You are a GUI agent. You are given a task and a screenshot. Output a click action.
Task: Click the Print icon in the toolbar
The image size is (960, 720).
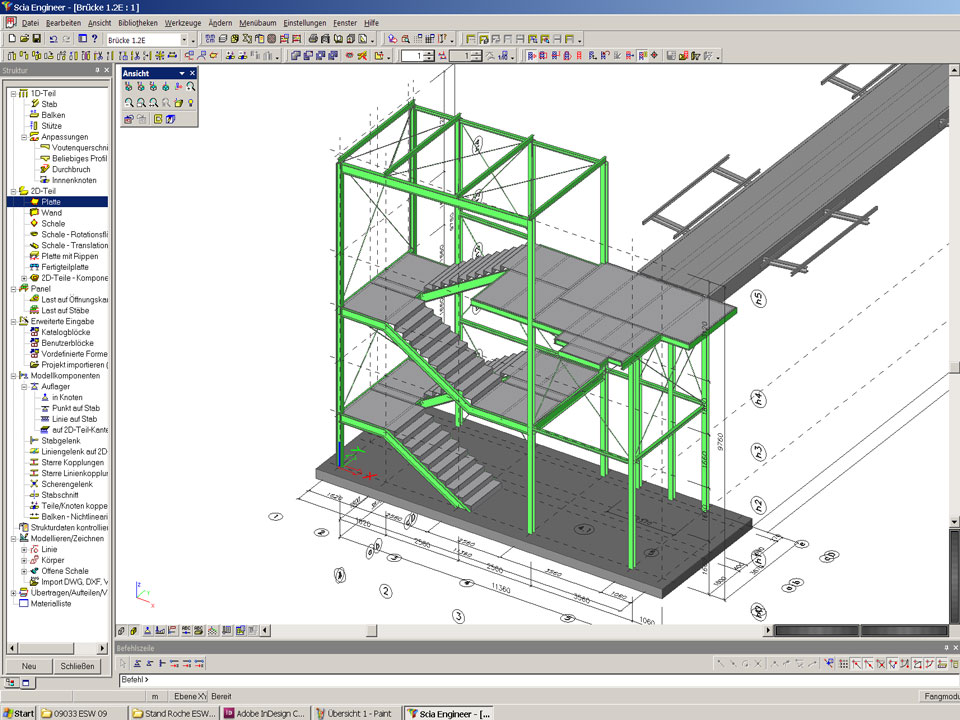[x=313, y=39]
